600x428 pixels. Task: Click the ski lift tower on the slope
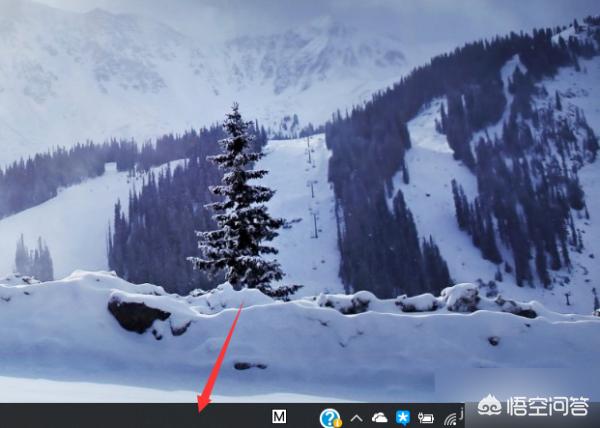pos(313,221)
